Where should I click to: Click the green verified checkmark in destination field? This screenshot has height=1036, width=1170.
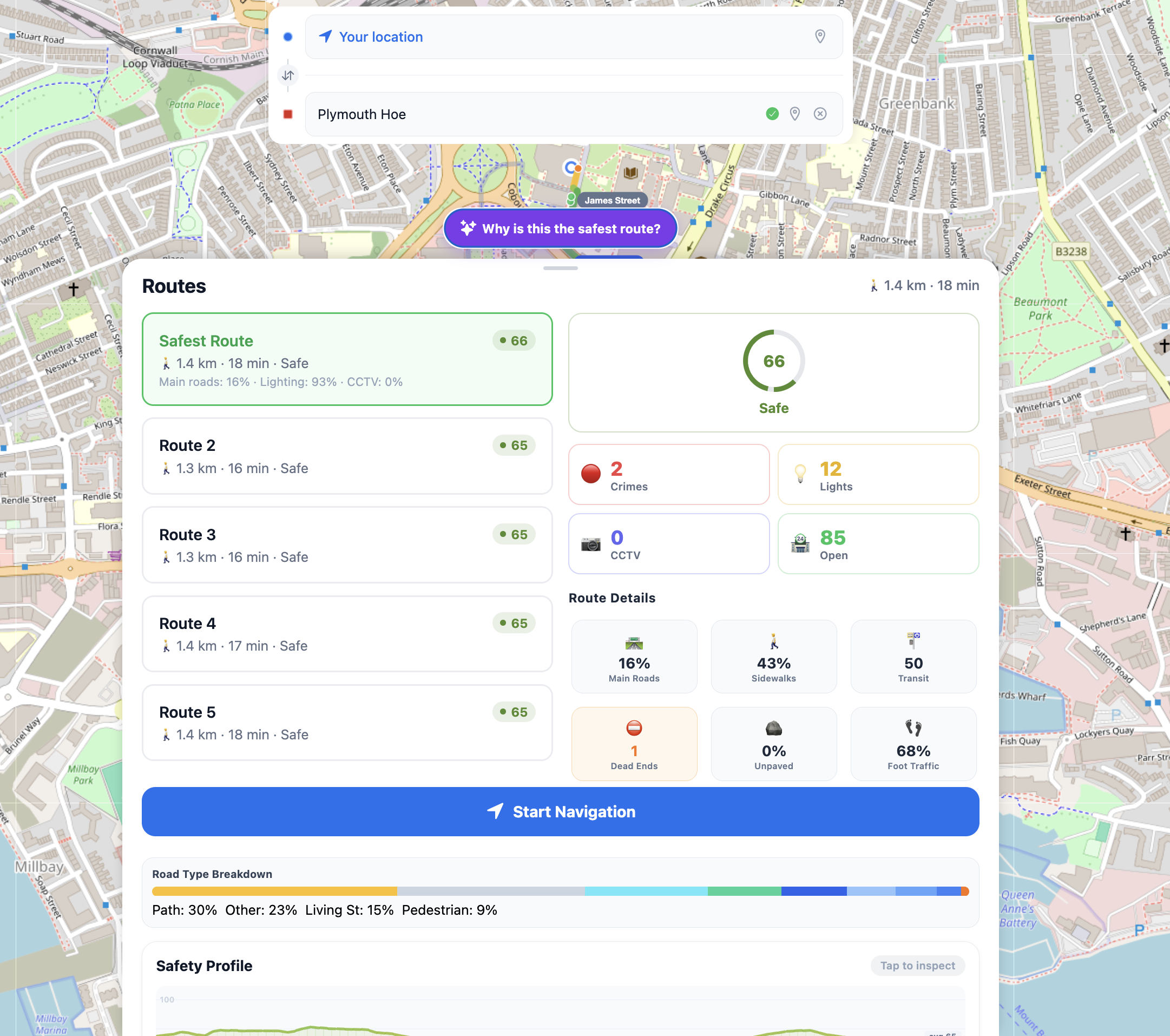[772, 114]
